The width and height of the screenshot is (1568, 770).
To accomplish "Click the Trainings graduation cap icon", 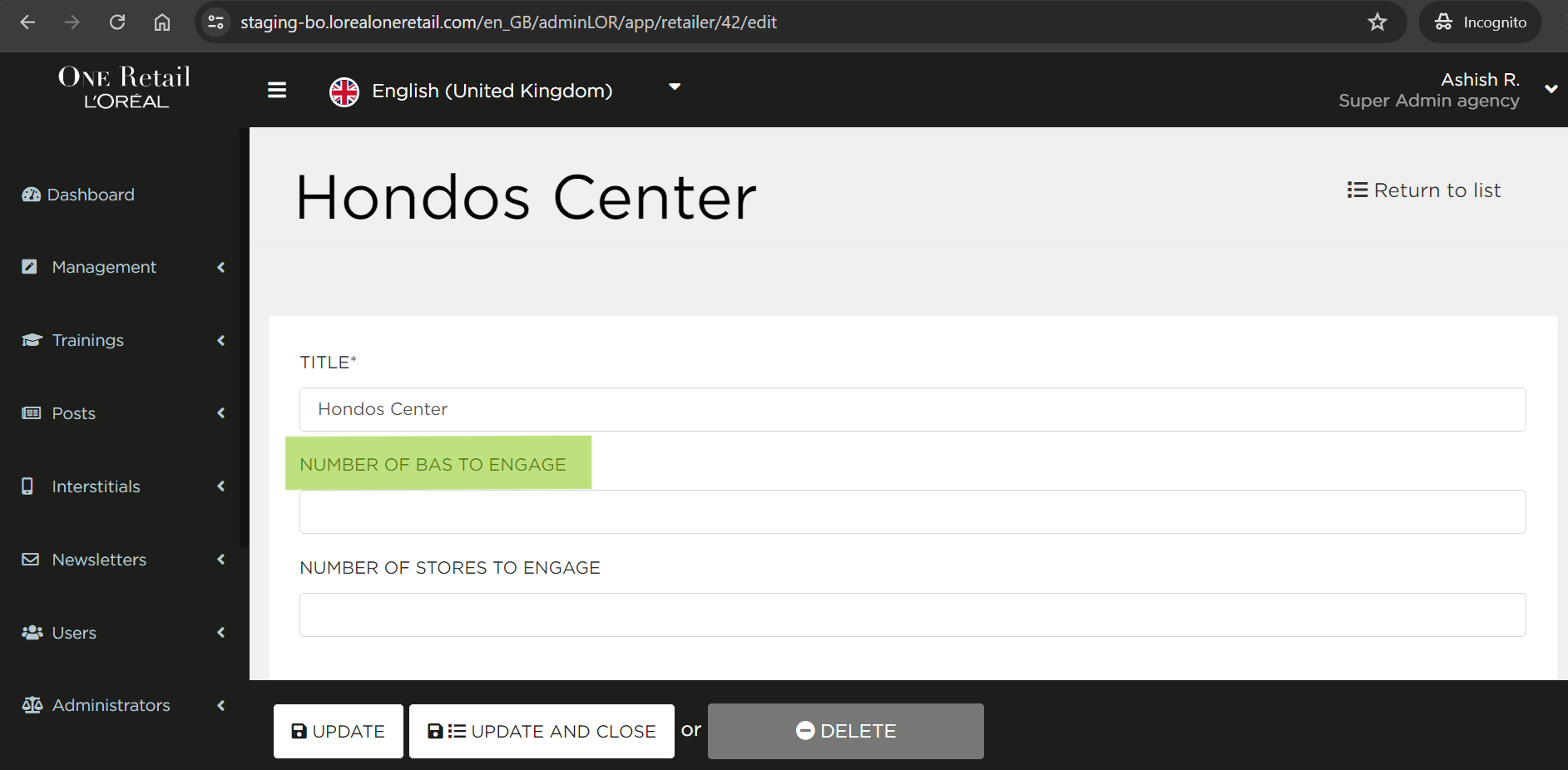I will [x=32, y=340].
